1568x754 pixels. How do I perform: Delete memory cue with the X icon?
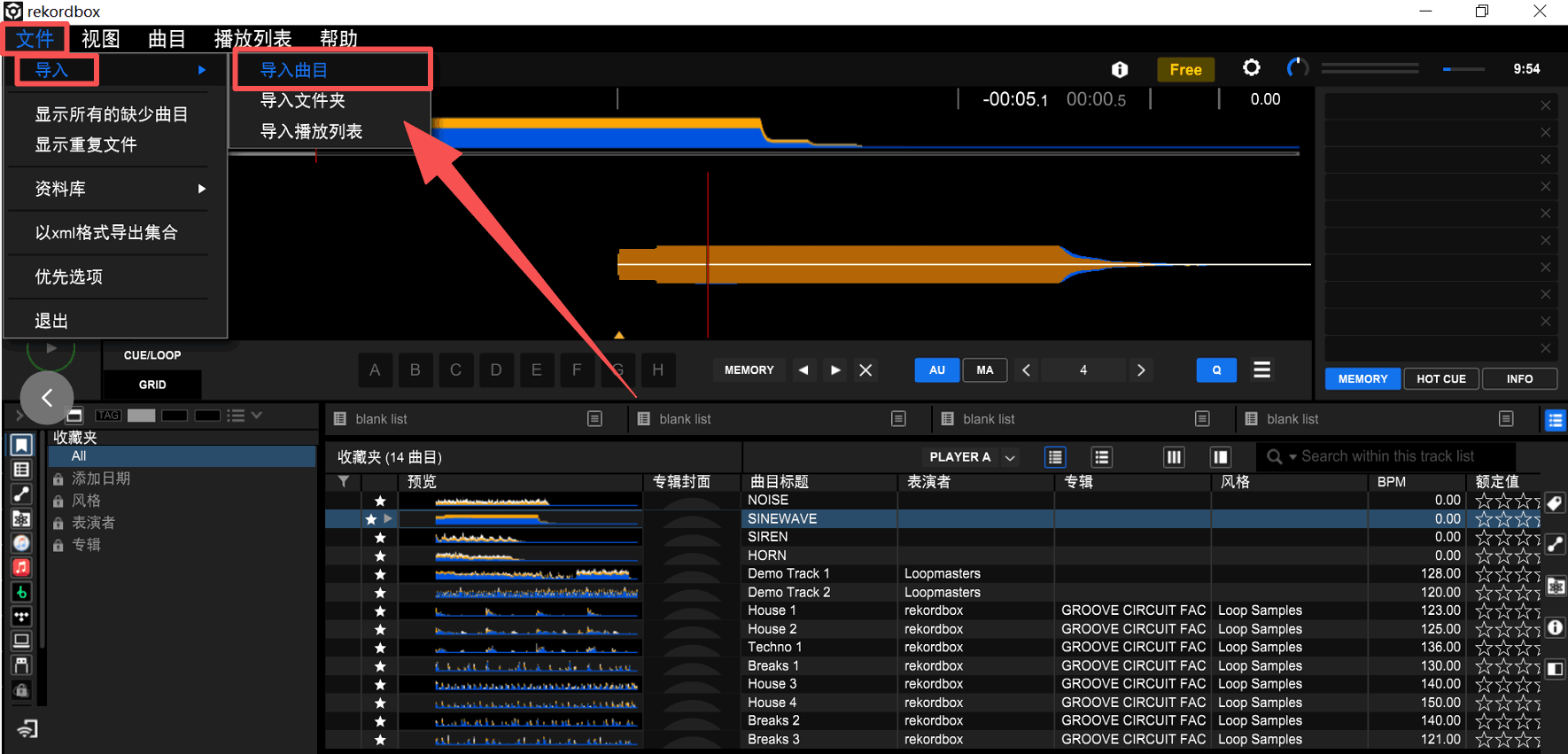click(x=866, y=370)
